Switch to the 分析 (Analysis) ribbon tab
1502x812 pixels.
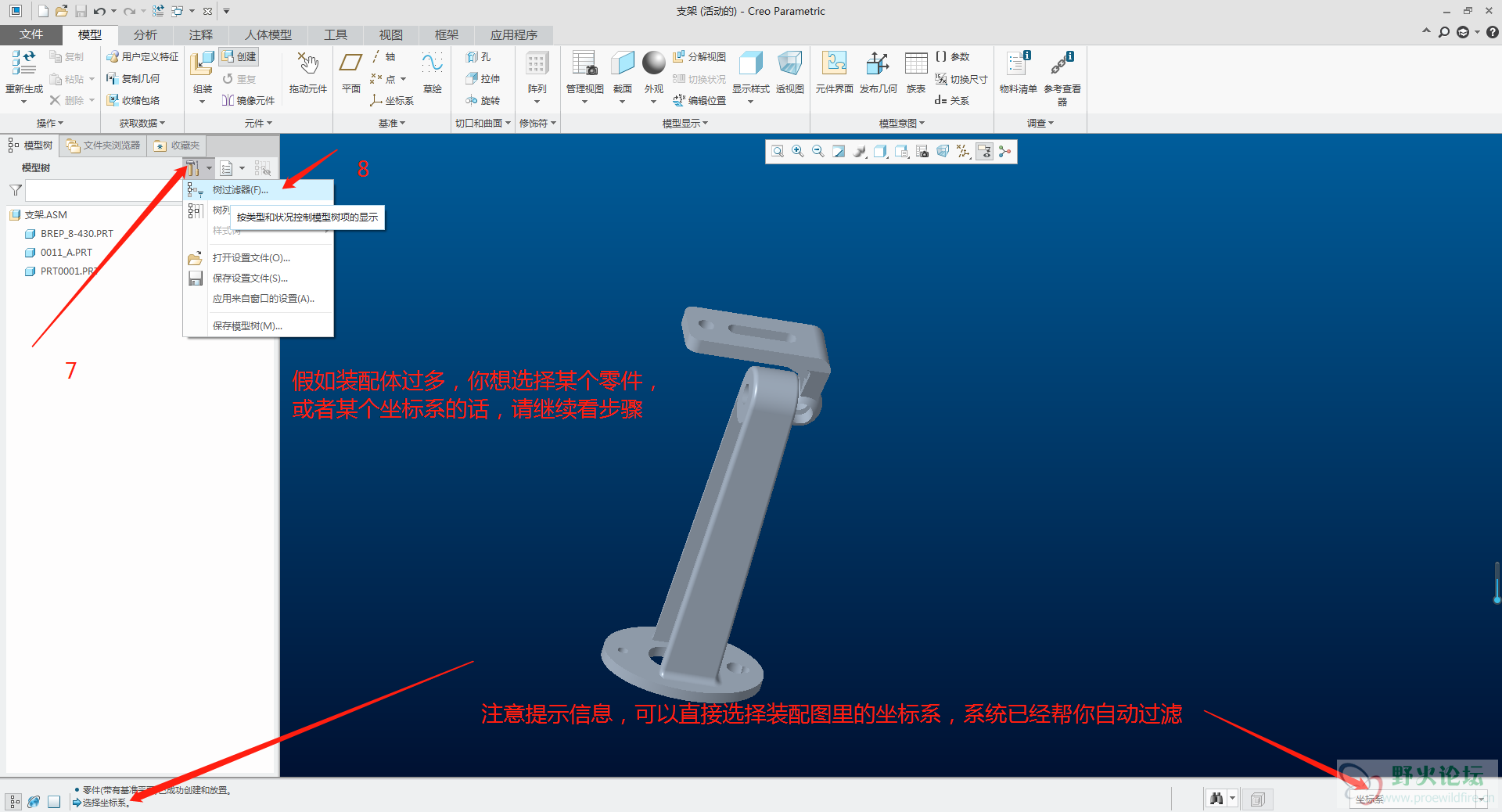point(145,34)
